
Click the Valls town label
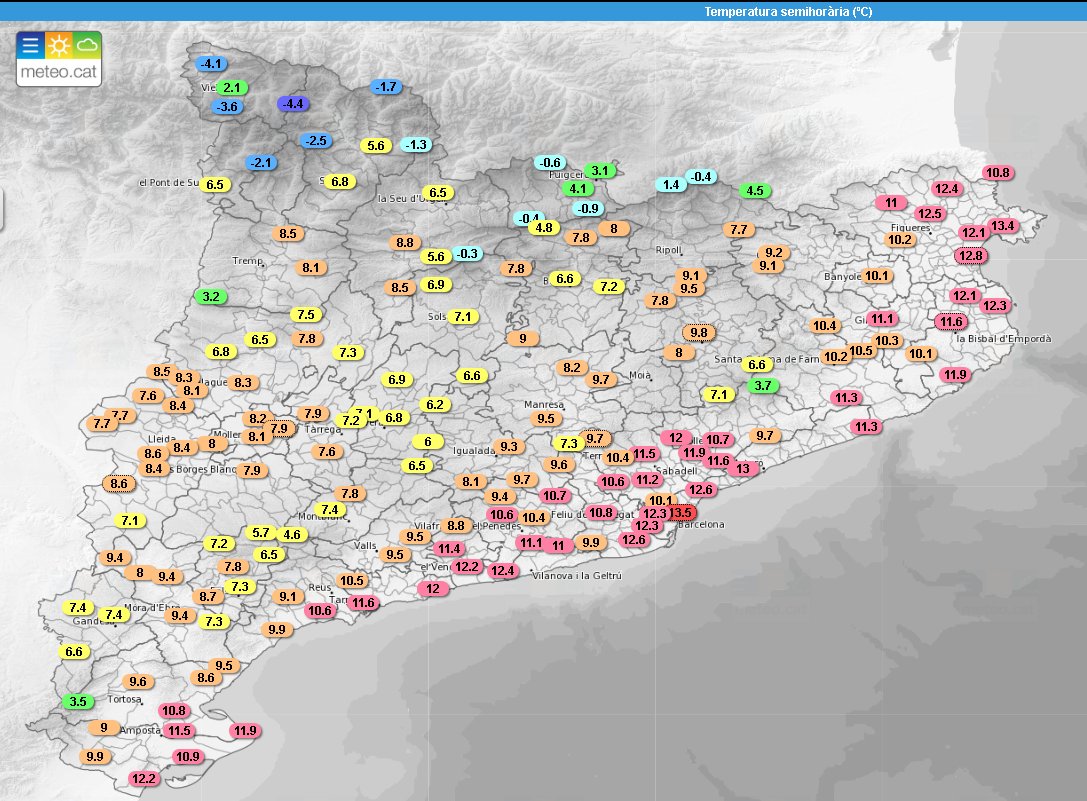click(365, 546)
